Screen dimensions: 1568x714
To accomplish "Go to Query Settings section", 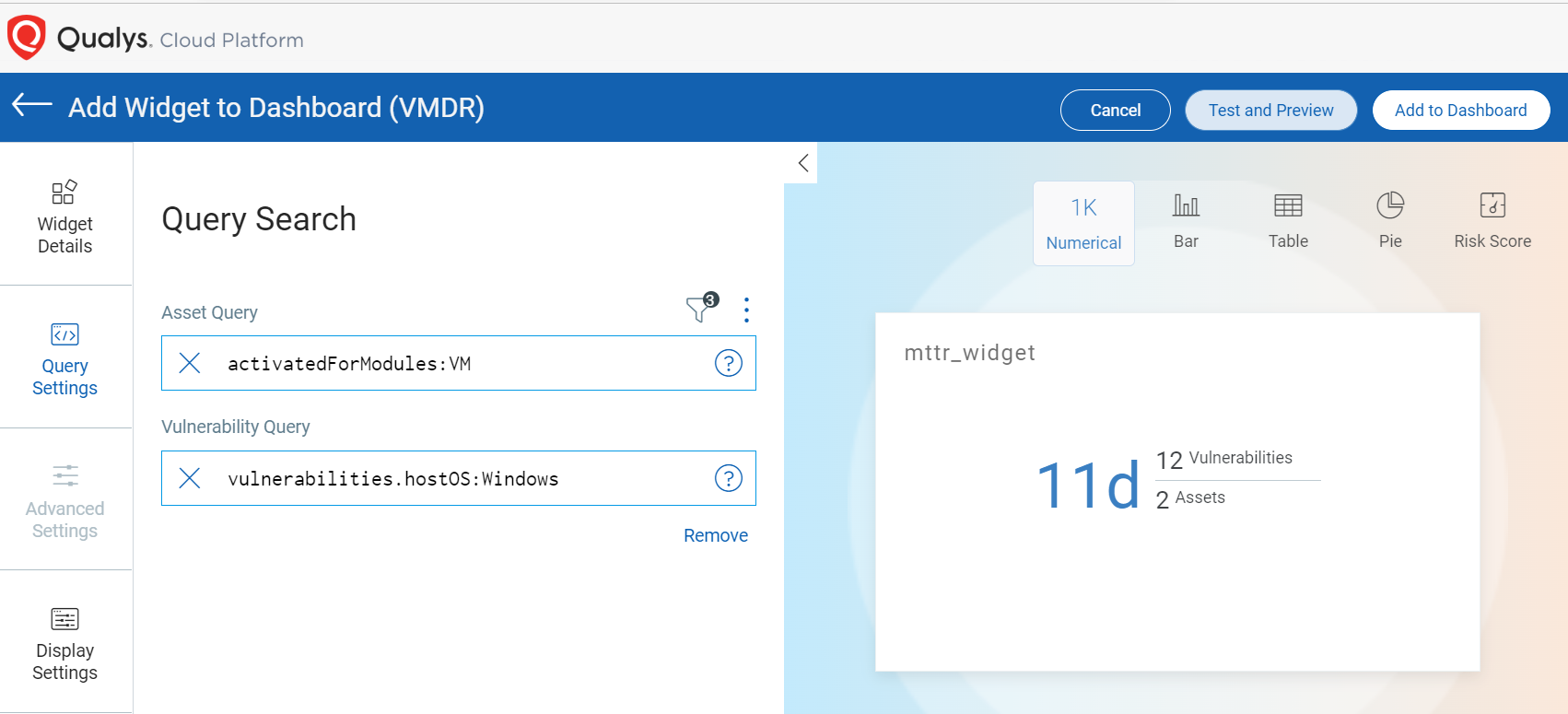I will (x=65, y=359).
